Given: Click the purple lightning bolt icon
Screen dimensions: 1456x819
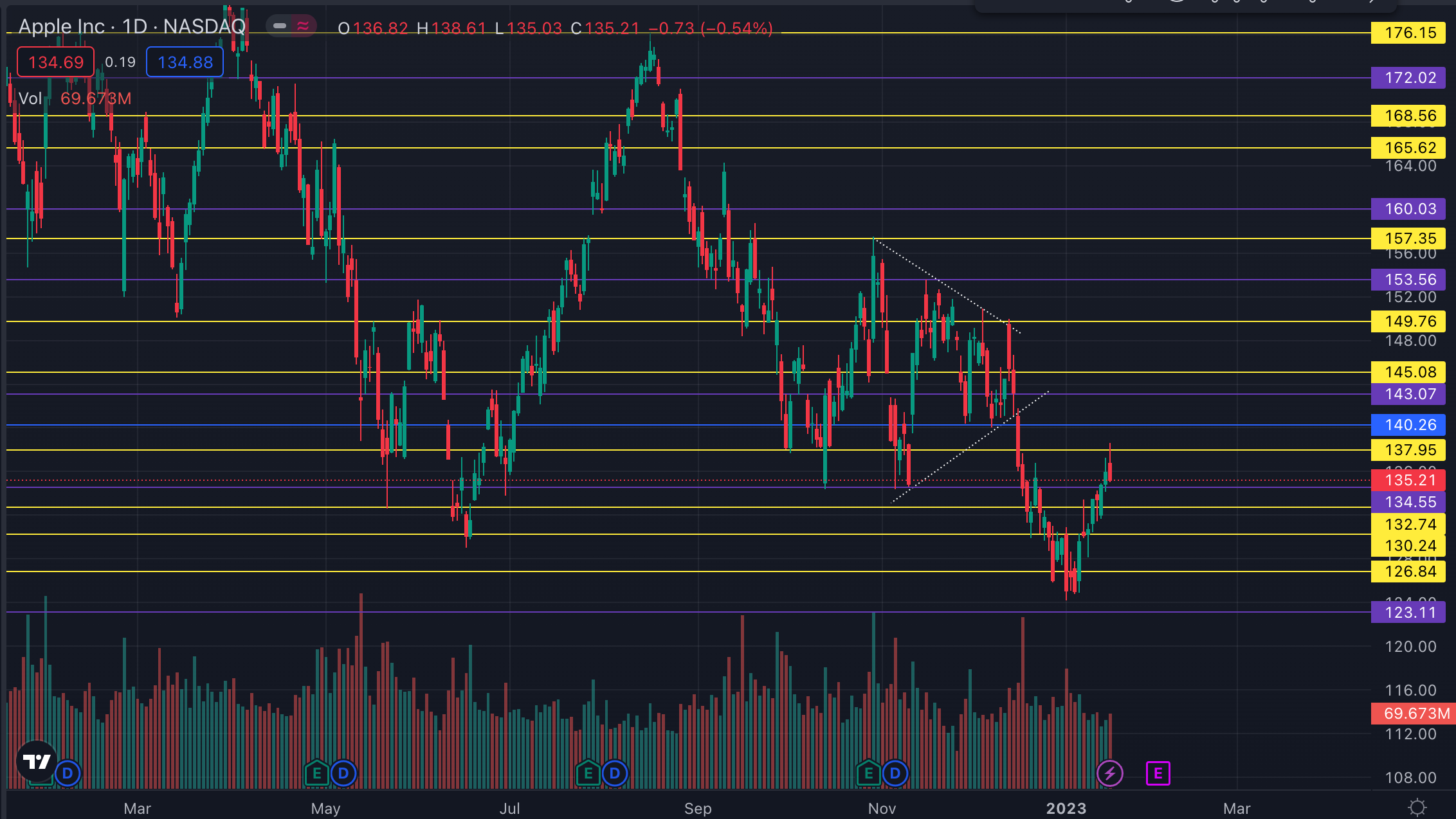Looking at the screenshot, I should [x=1109, y=773].
